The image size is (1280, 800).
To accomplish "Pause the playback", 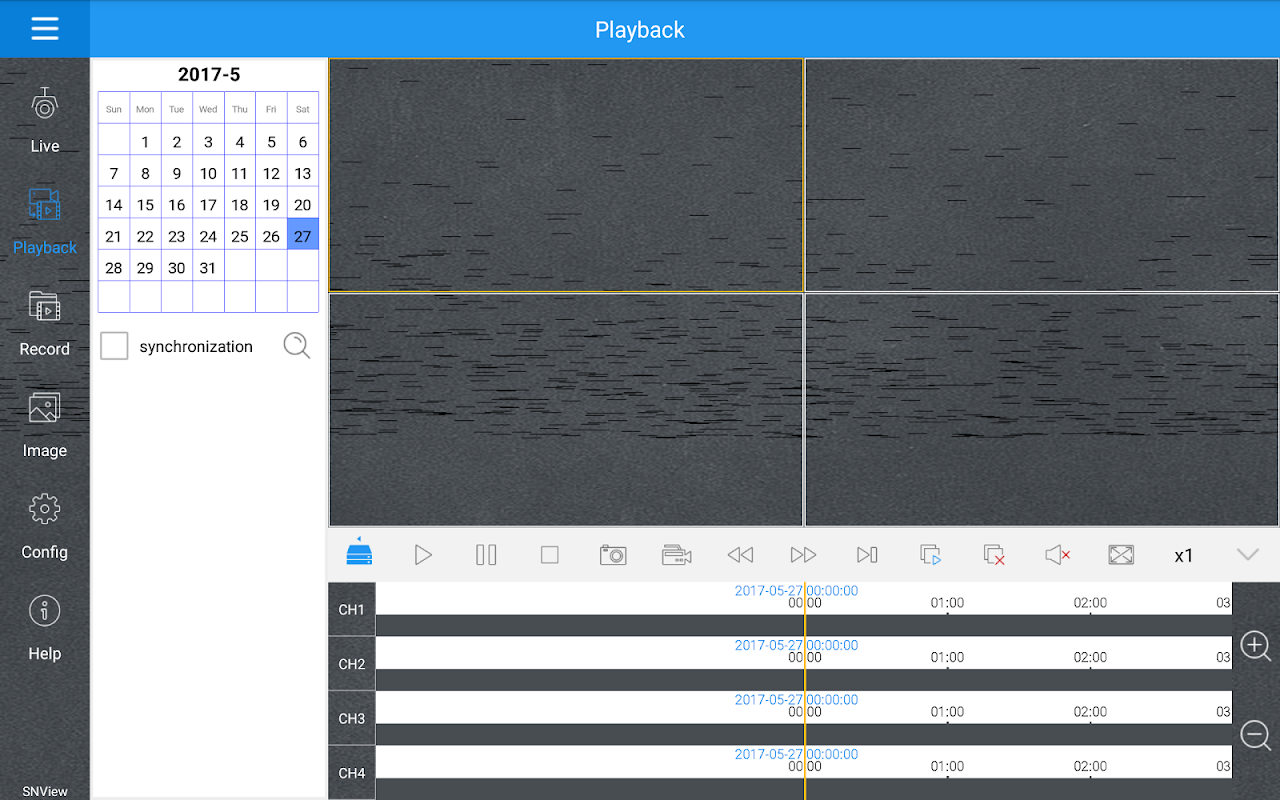I will [x=486, y=554].
